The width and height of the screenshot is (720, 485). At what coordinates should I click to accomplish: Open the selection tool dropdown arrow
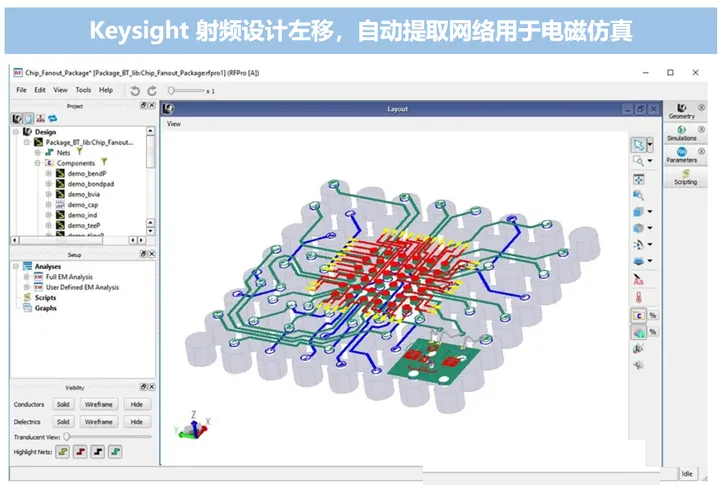[x=650, y=145]
